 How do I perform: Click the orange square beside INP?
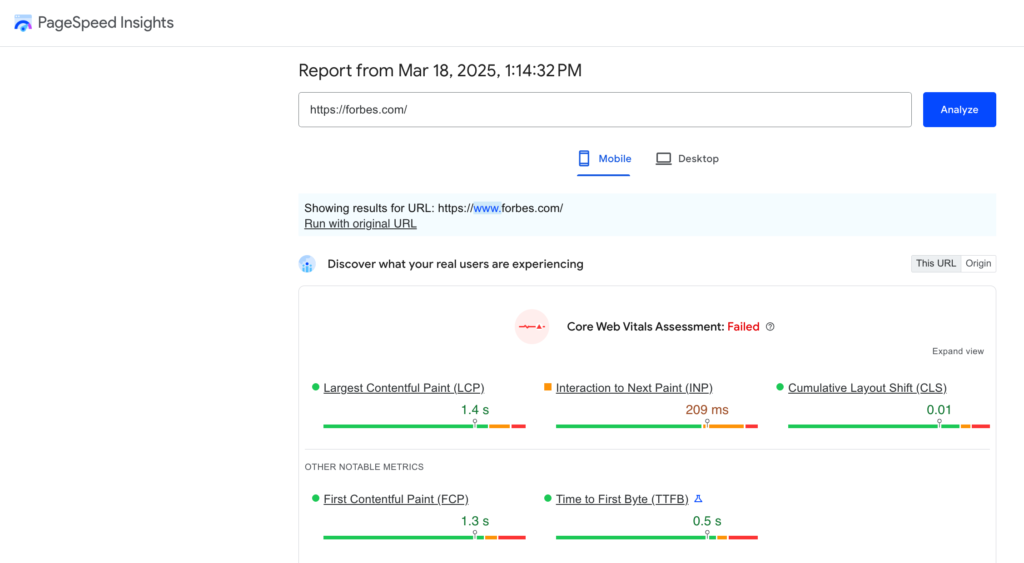(548, 387)
